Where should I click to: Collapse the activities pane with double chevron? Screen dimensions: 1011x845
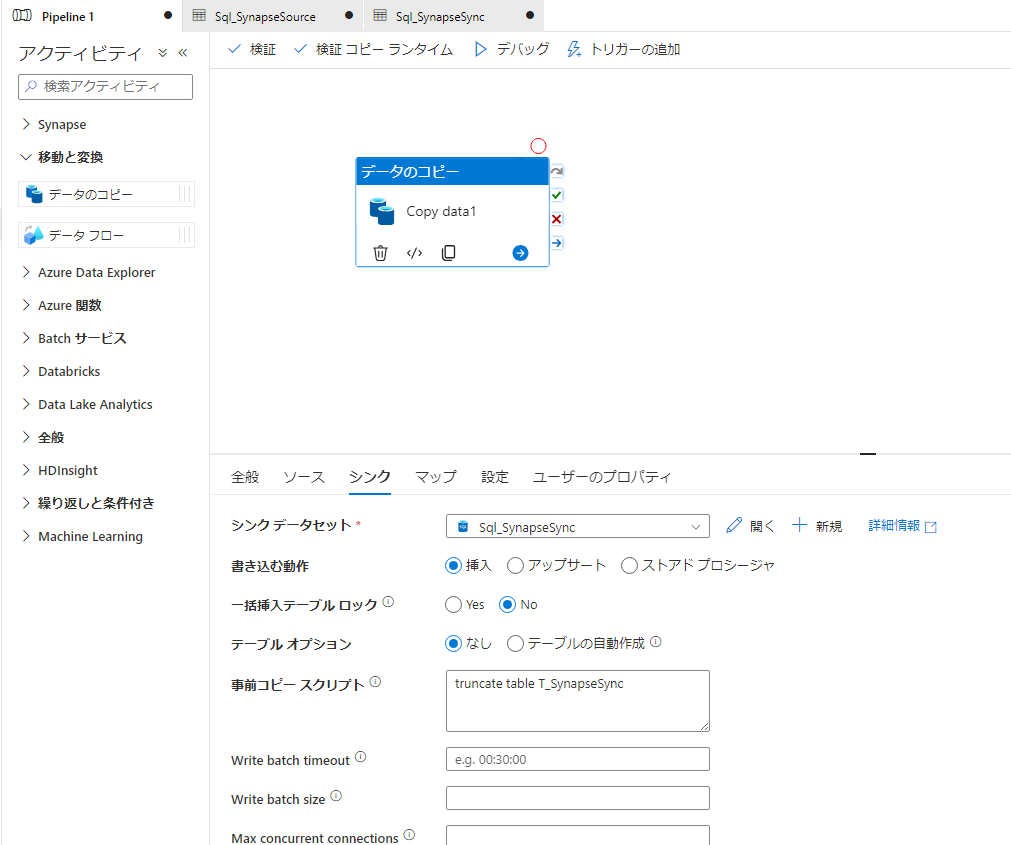point(183,53)
